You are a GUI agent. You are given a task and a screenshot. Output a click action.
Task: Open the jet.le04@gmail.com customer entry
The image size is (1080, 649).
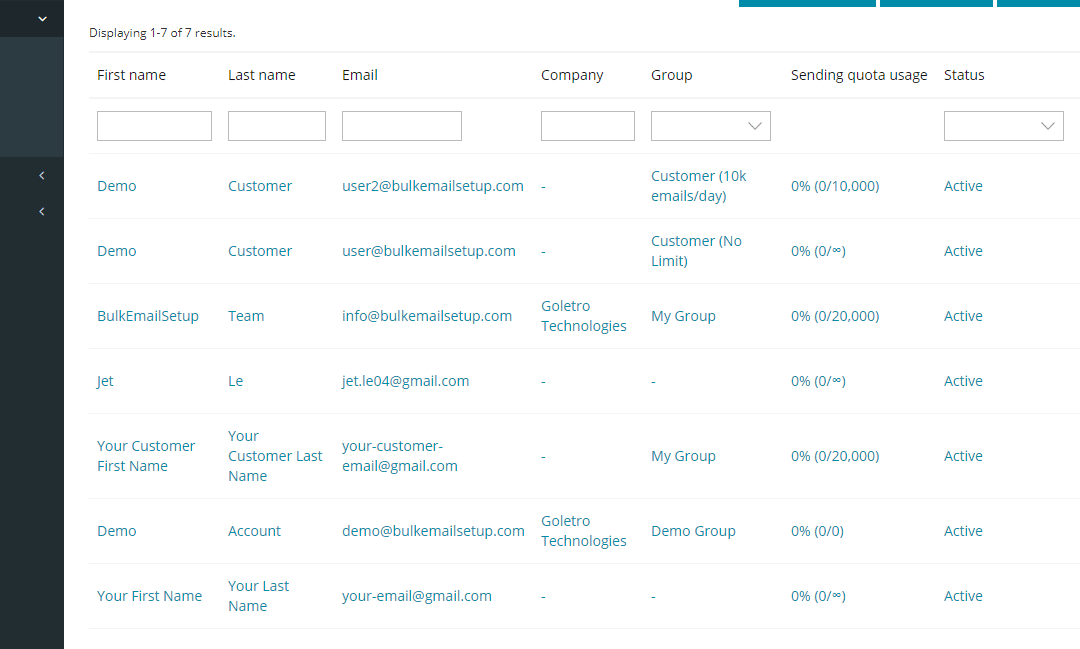[x=405, y=381]
